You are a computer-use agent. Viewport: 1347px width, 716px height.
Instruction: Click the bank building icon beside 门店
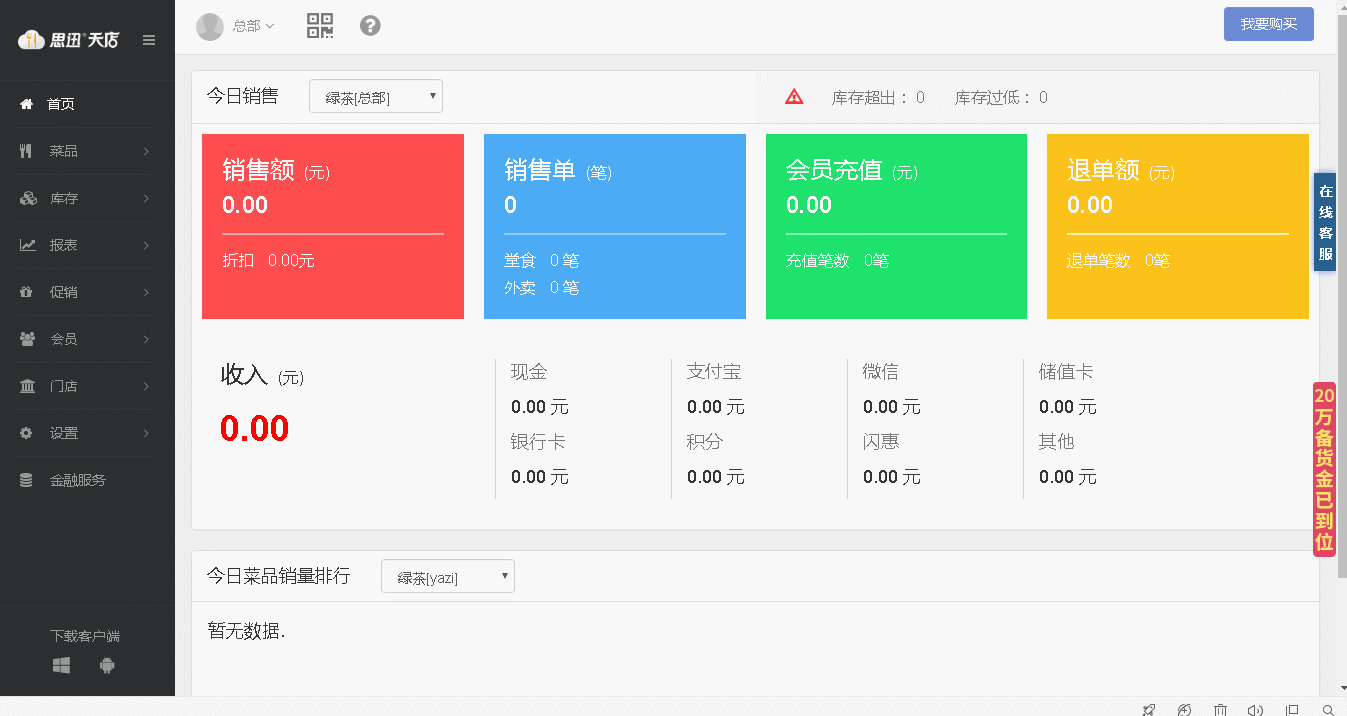[x=28, y=386]
